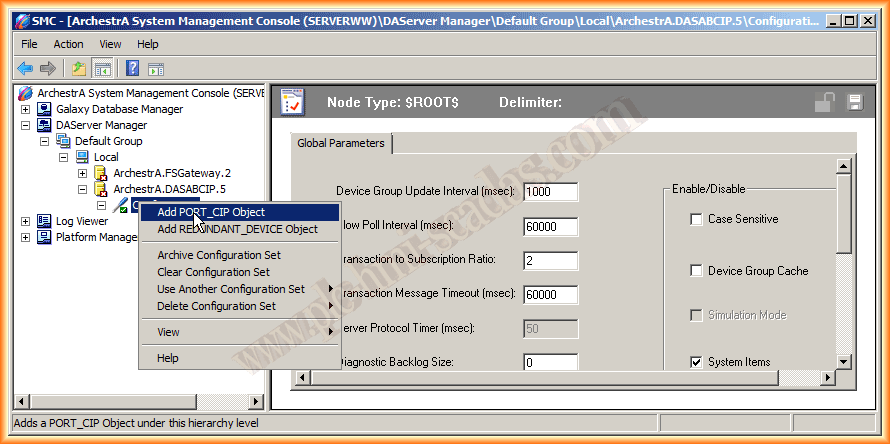Expand the ArchestrA.FSGateway.2 tree node
The image size is (890, 444).
(83, 173)
